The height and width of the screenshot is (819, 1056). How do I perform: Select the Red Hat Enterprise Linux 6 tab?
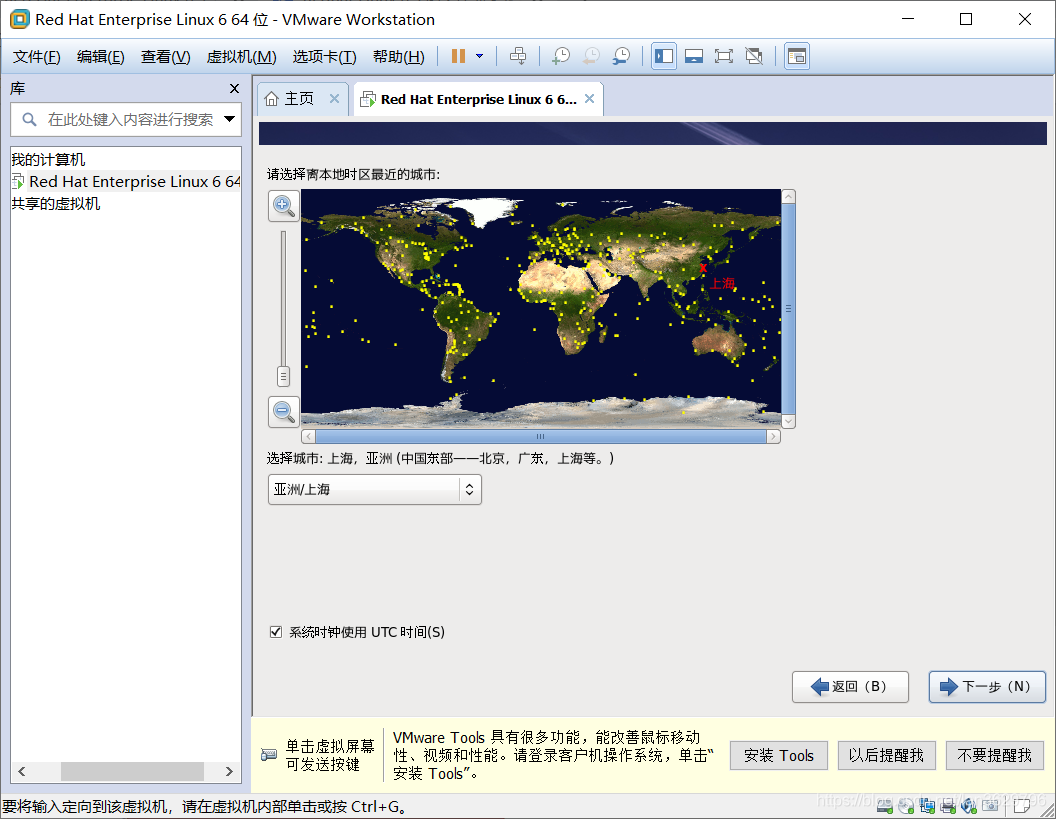478,99
